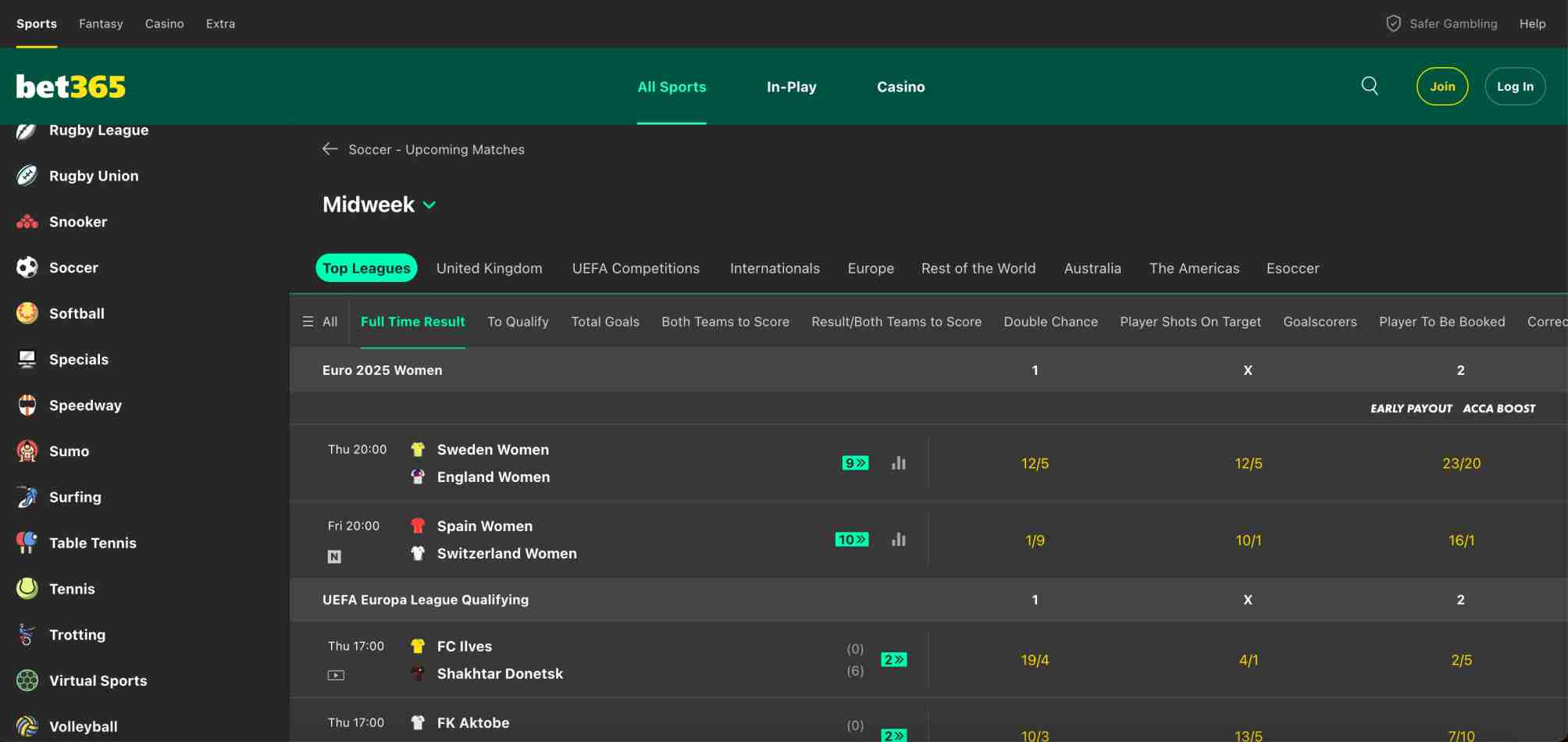This screenshot has width=1568, height=742.
Task: Click live stream icon for FC Ilves match
Action: pos(336,675)
